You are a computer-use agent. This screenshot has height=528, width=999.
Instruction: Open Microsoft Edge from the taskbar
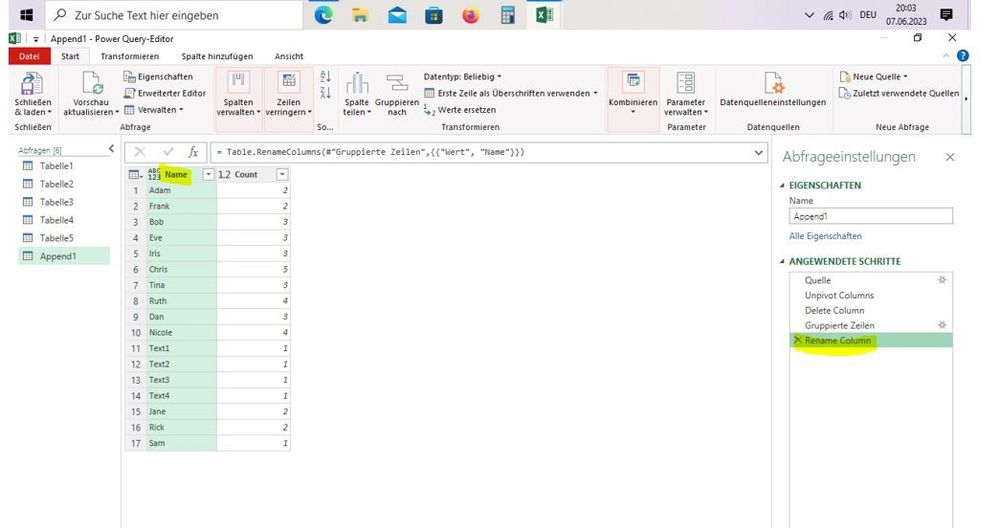click(323, 15)
